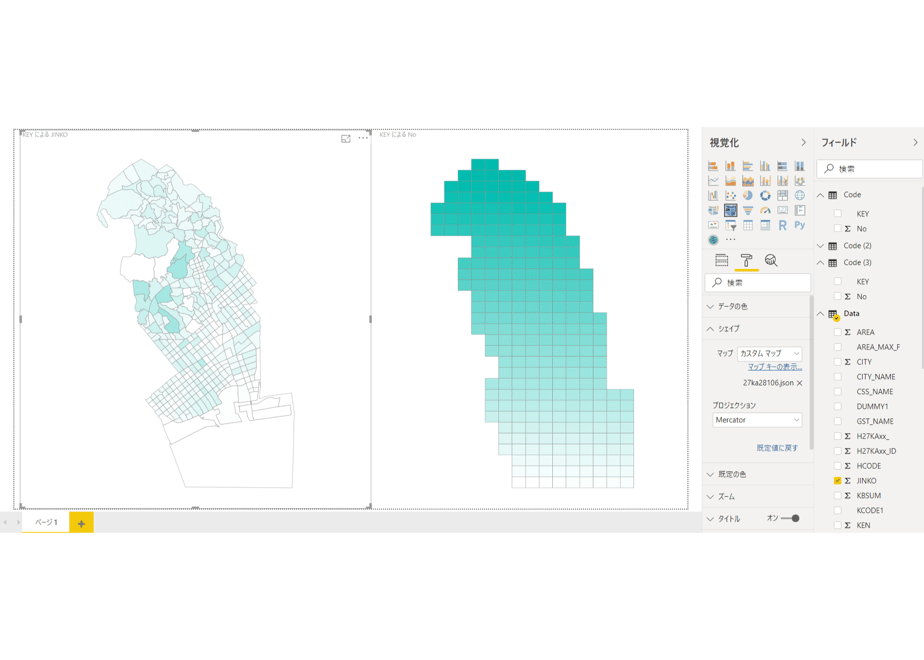Toggle the タイトル switch off
This screenshot has width=924, height=660.
pyautogui.click(x=790, y=519)
